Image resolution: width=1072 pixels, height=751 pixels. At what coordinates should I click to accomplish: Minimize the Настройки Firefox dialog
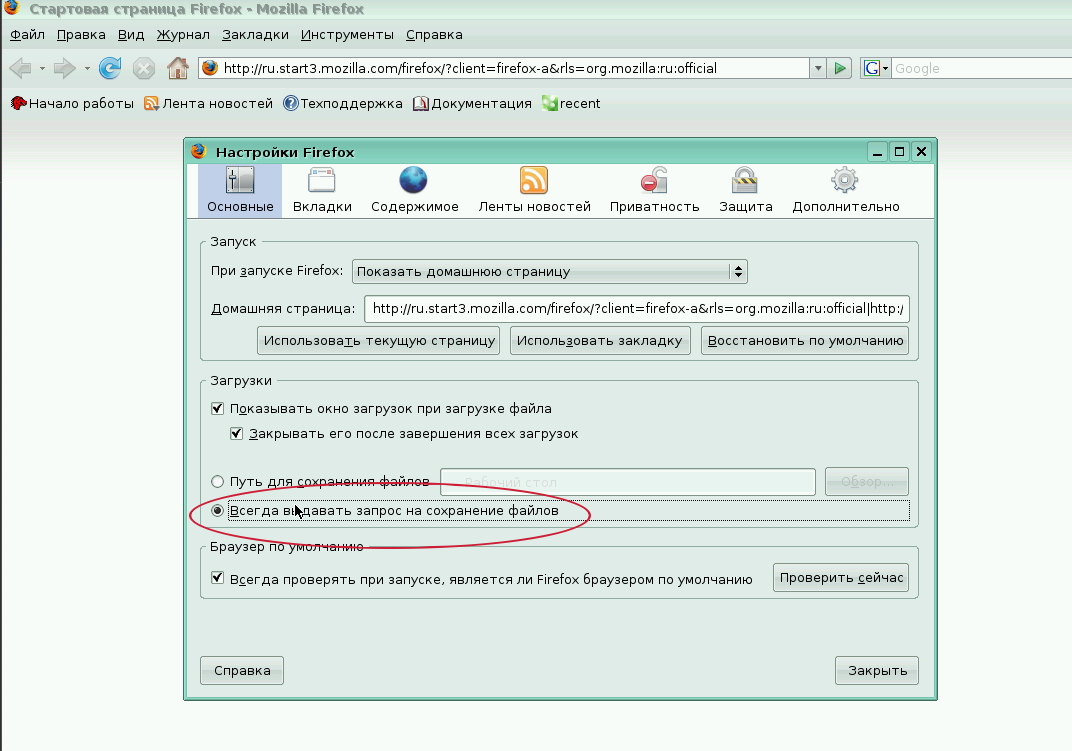pyautogui.click(x=878, y=151)
